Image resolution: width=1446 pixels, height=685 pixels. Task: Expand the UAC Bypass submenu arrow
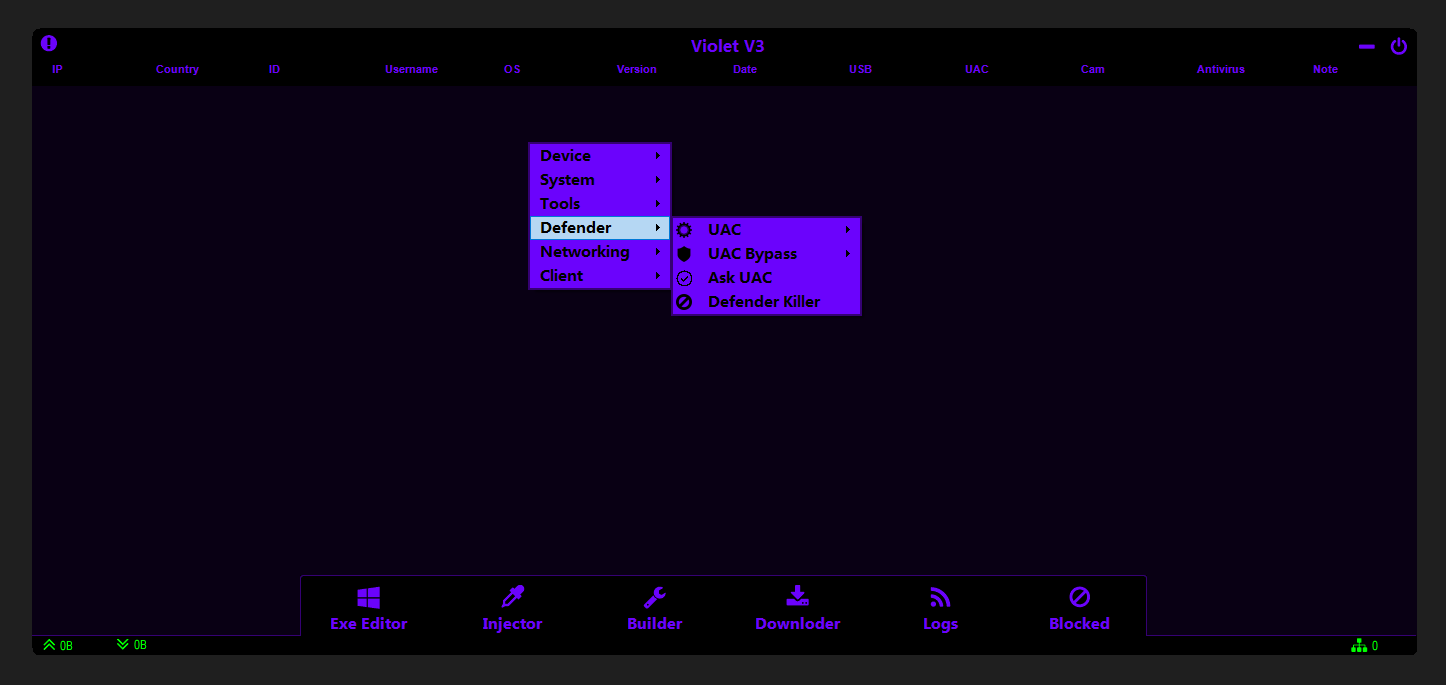pyautogui.click(x=848, y=254)
